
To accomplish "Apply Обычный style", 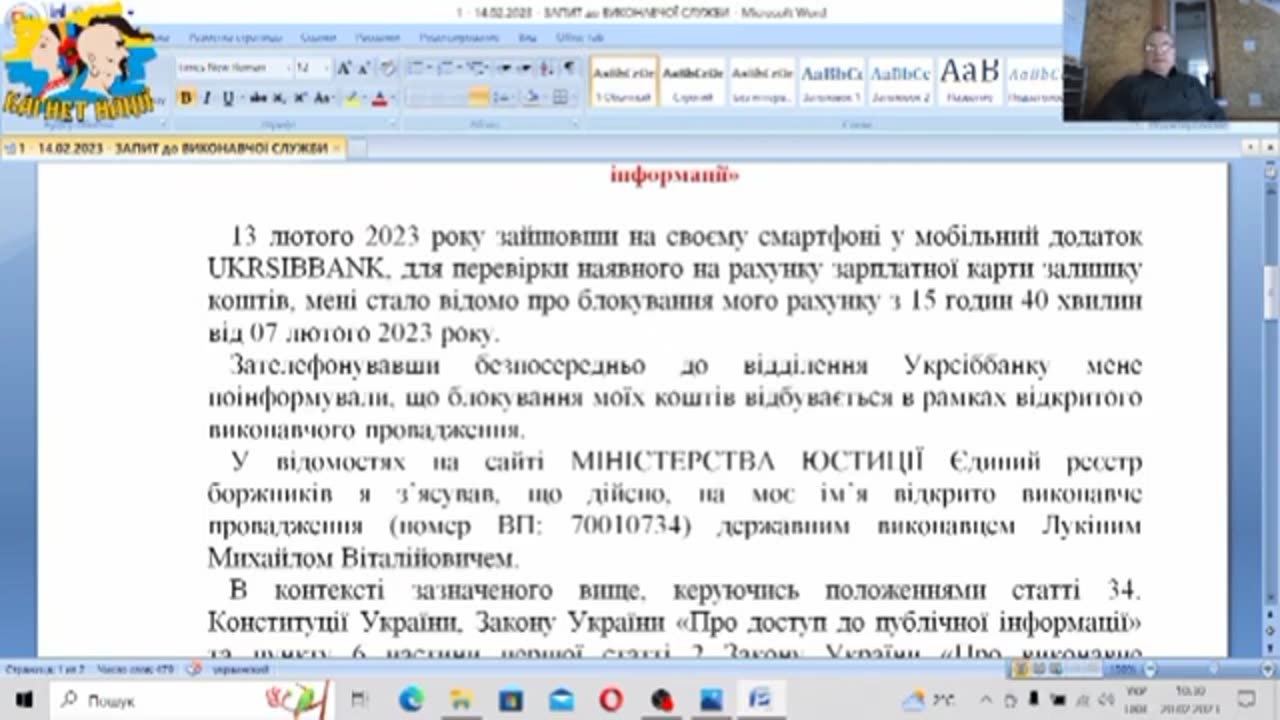I will coord(624,80).
